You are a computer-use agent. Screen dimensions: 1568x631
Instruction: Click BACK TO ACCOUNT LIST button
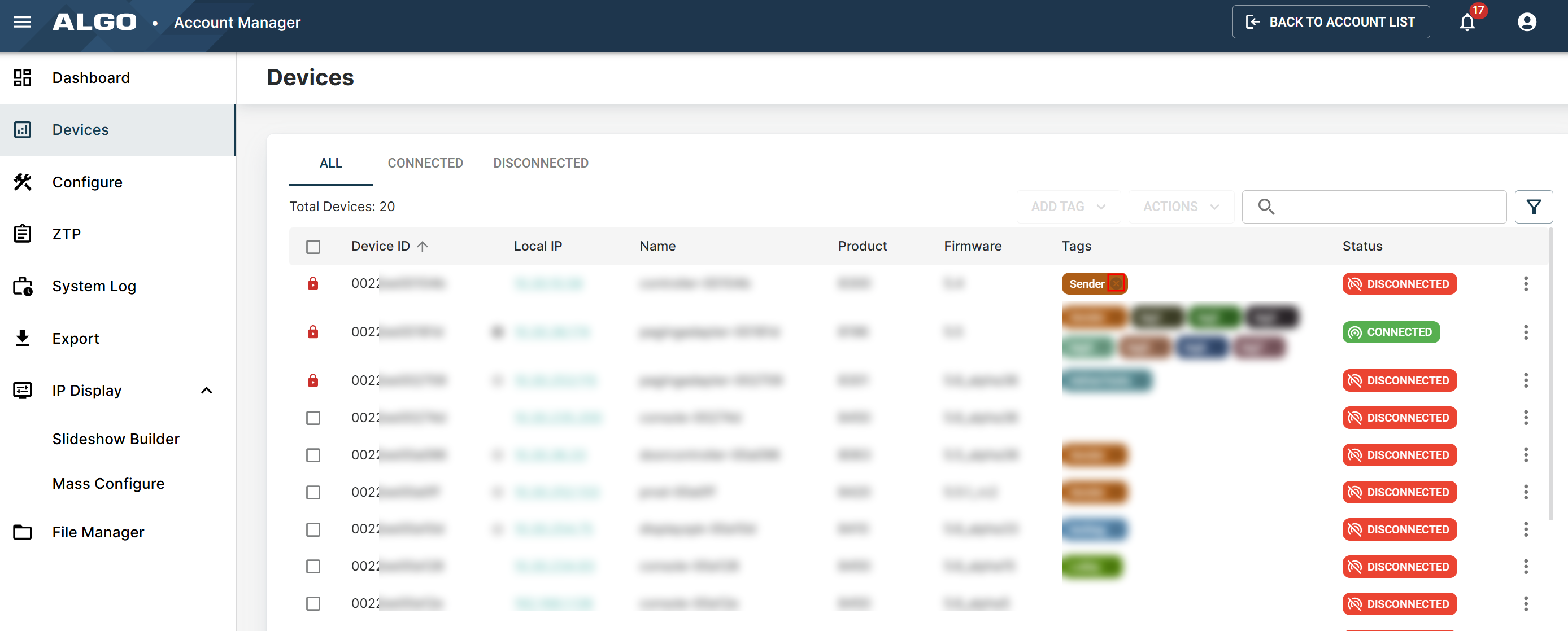pos(1331,22)
